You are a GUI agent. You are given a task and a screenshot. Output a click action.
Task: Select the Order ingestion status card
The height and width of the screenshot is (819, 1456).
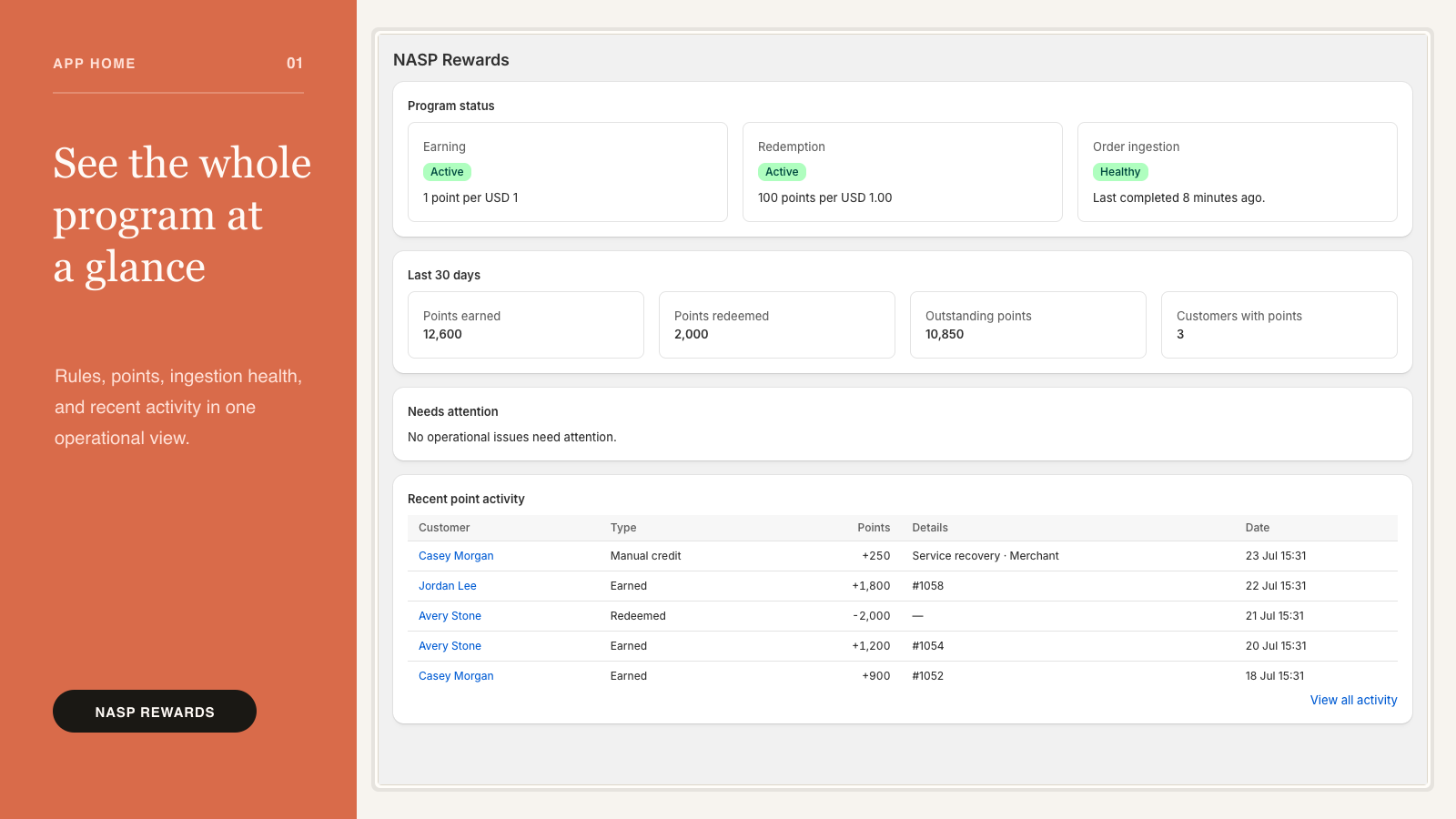click(1238, 172)
